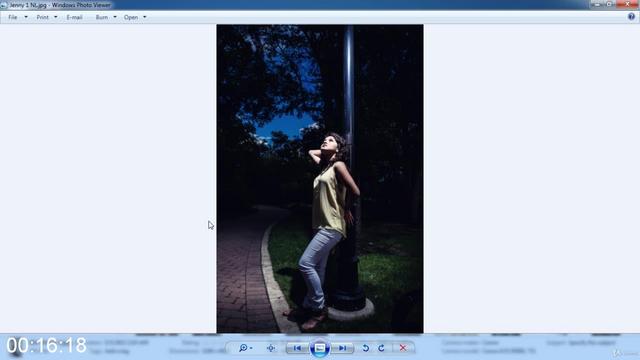Open the Burn menu

tap(102, 17)
